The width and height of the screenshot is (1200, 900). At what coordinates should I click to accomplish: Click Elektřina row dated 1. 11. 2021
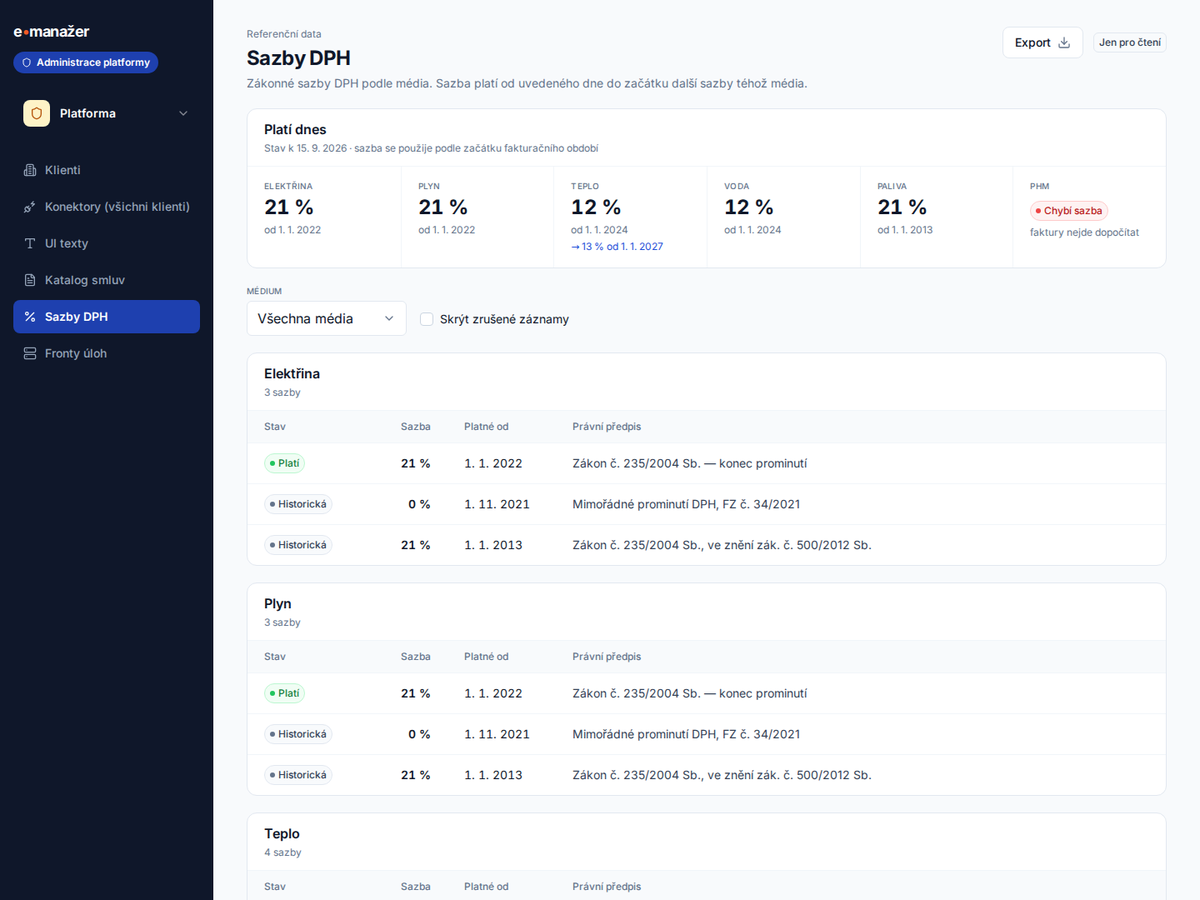[706, 505]
